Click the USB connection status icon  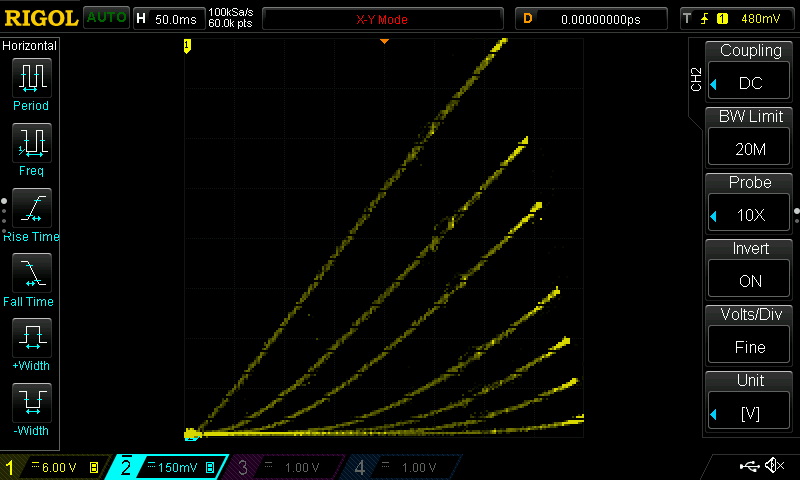tap(749, 466)
